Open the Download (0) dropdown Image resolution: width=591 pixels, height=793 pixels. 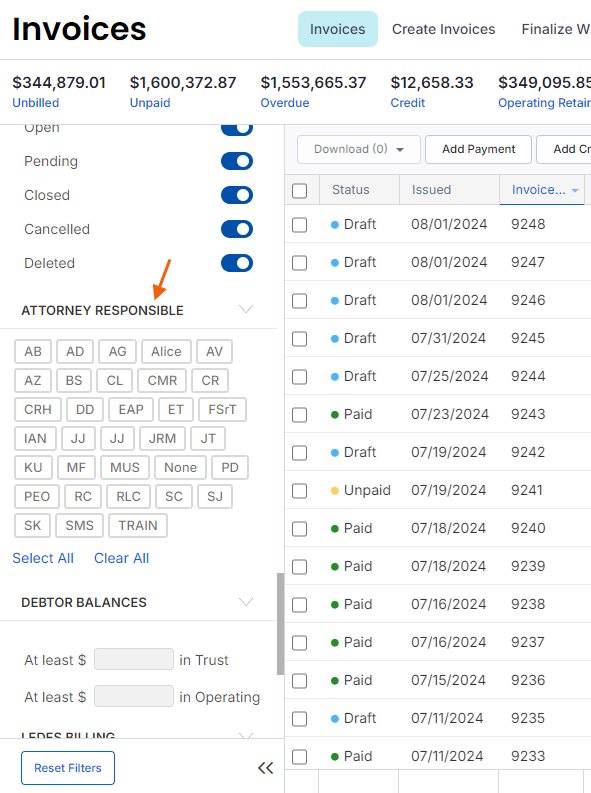tap(358, 149)
